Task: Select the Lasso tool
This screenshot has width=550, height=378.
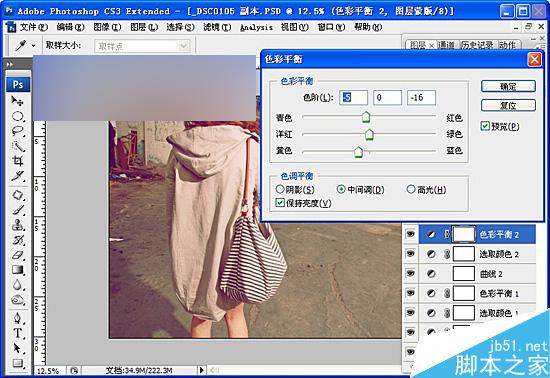Action: pyautogui.click(x=17, y=131)
